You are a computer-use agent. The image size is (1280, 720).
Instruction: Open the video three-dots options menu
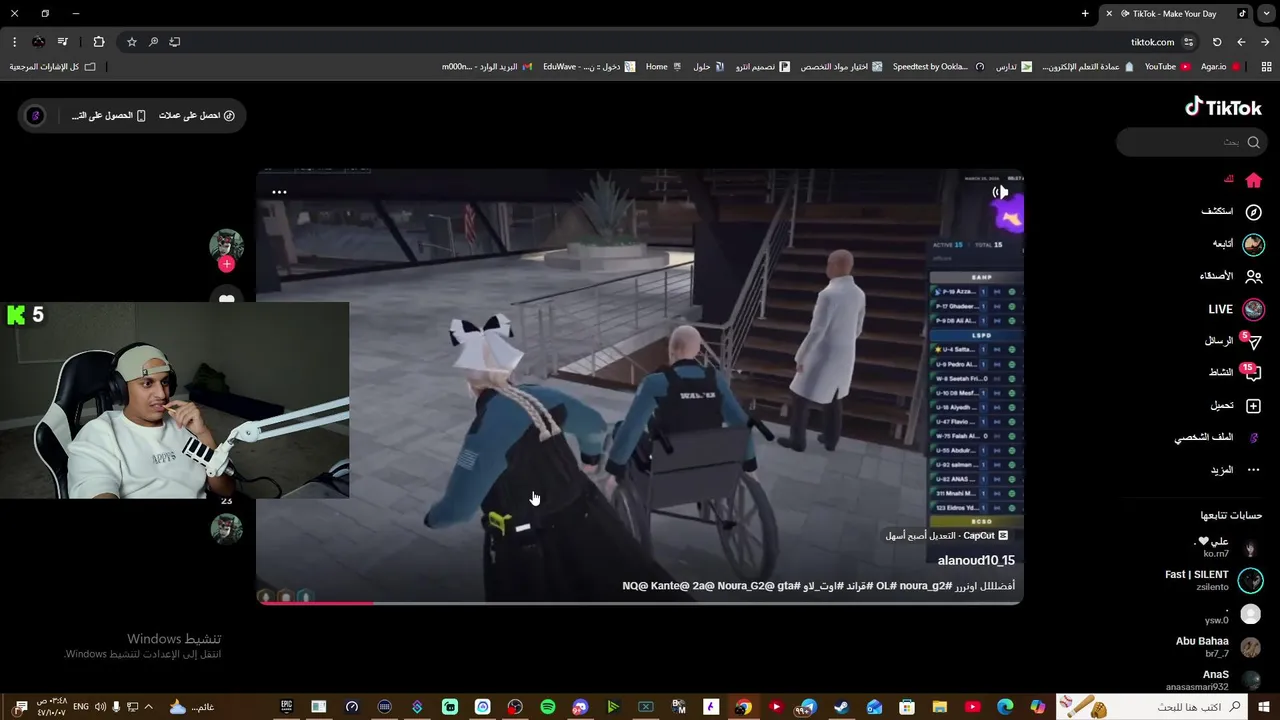pyautogui.click(x=279, y=192)
